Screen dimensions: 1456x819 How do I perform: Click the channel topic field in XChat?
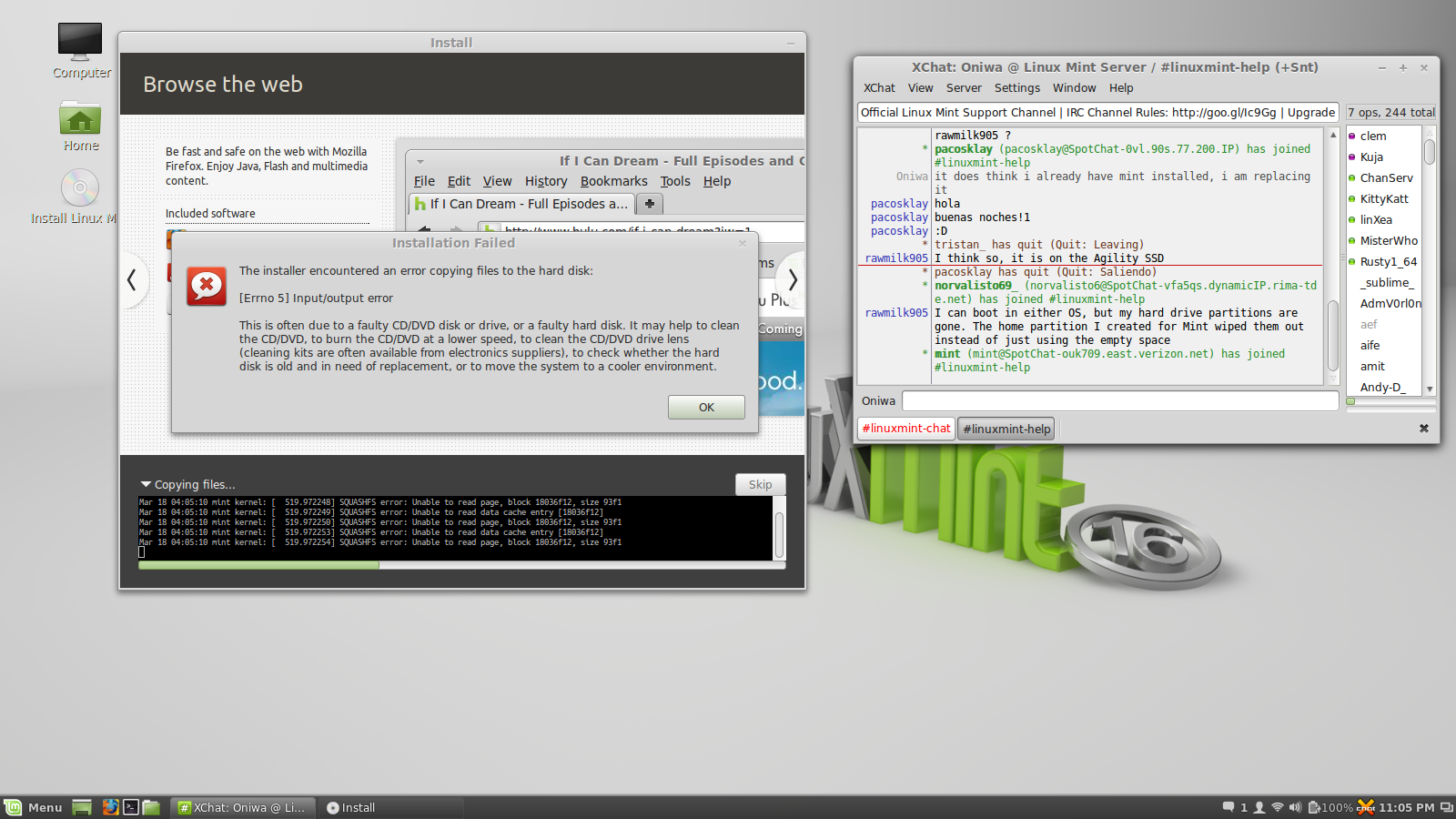1098,112
